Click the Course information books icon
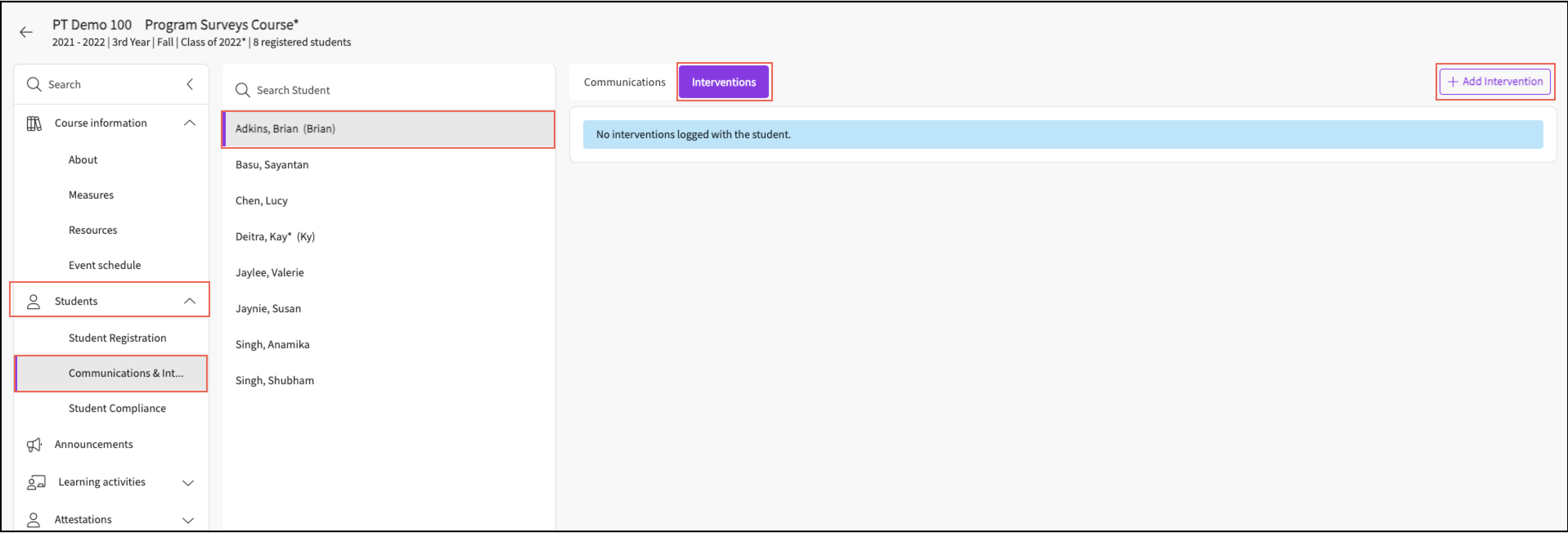The image size is (1568, 533). [x=34, y=123]
